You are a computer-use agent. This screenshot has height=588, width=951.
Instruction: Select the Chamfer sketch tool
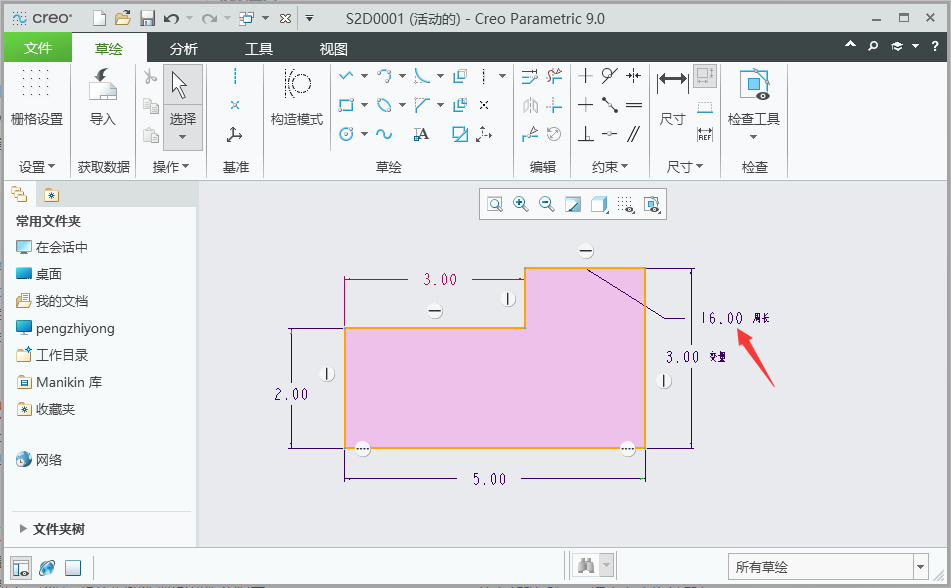[422, 105]
